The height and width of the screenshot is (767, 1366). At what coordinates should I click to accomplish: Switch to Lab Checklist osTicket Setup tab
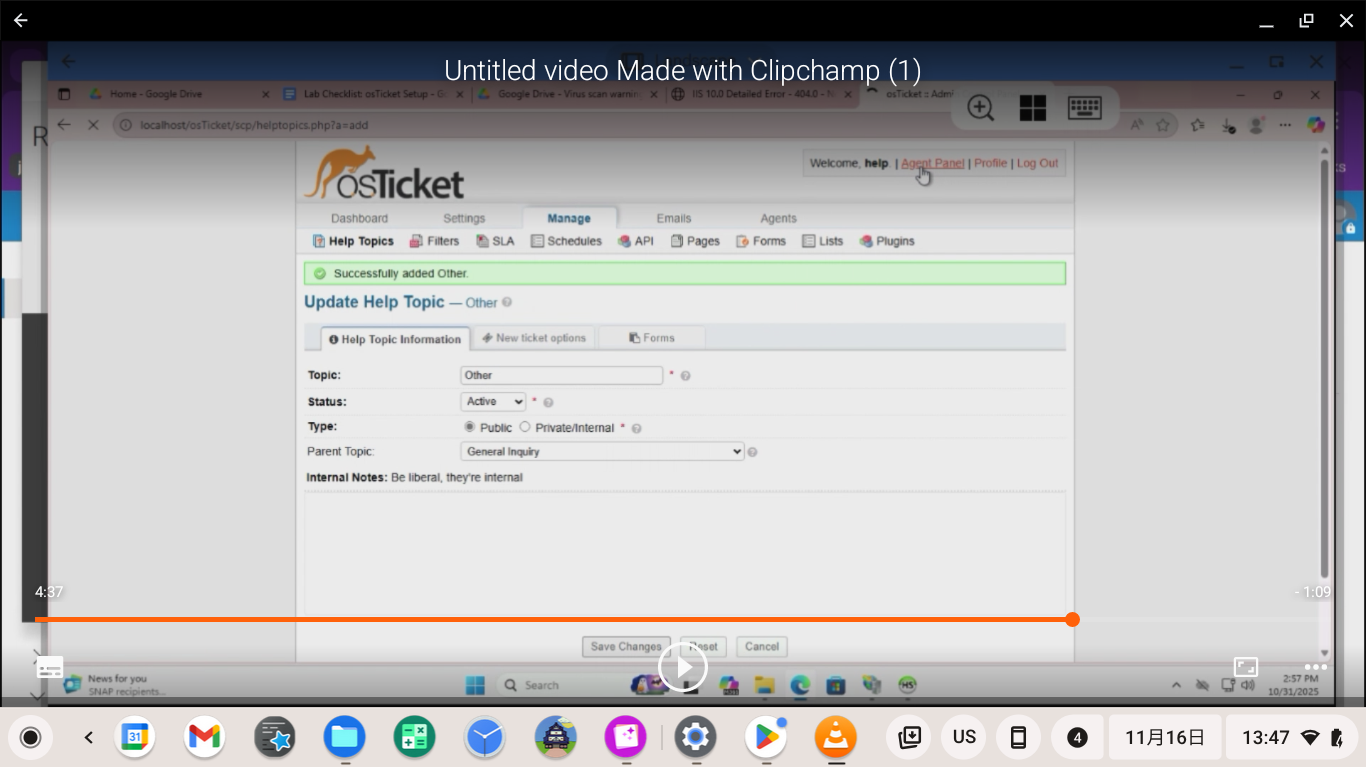point(374,94)
